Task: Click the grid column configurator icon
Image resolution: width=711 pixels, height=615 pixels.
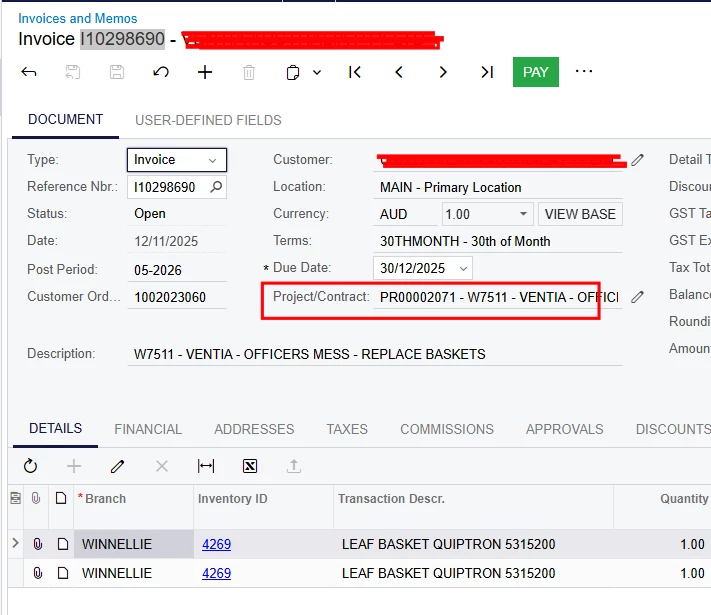Action: point(15,498)
